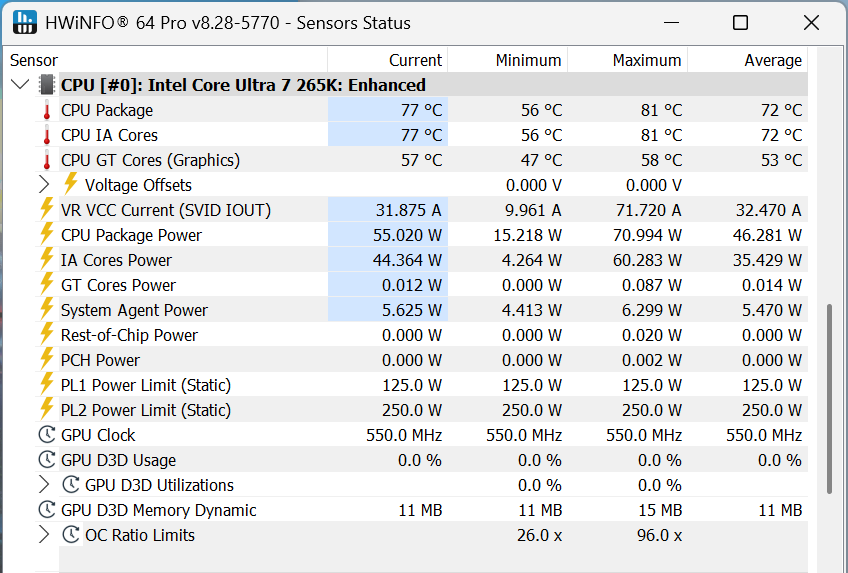
Task: Click the Maximum column header
Action: (646, 60)
